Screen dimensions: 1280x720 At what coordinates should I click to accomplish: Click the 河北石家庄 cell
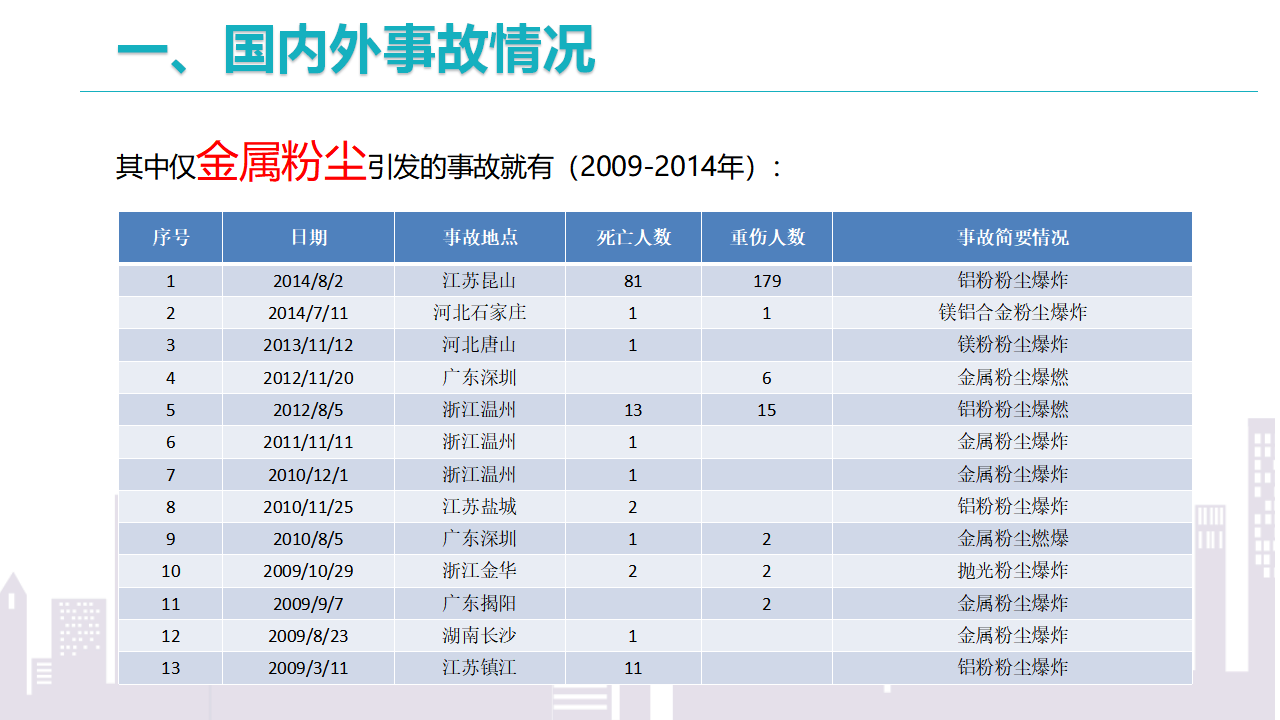coord(480,313)
